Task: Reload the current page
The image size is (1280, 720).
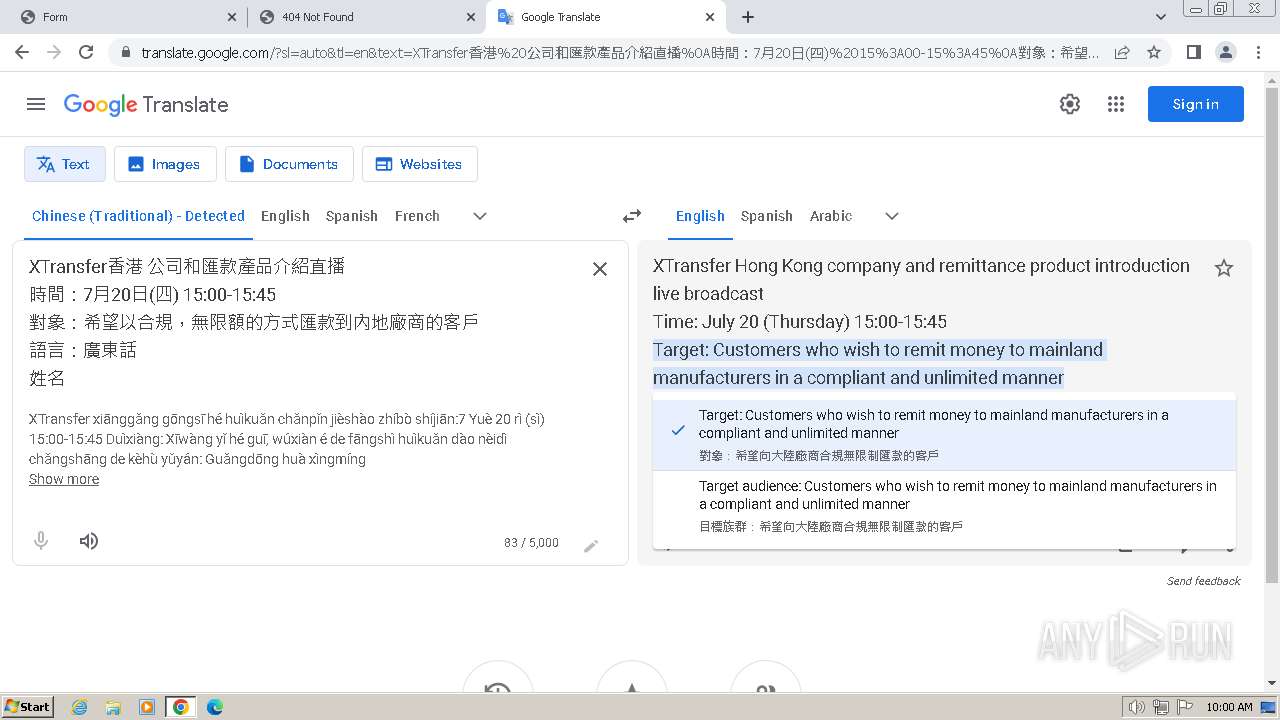Action: 86,52
